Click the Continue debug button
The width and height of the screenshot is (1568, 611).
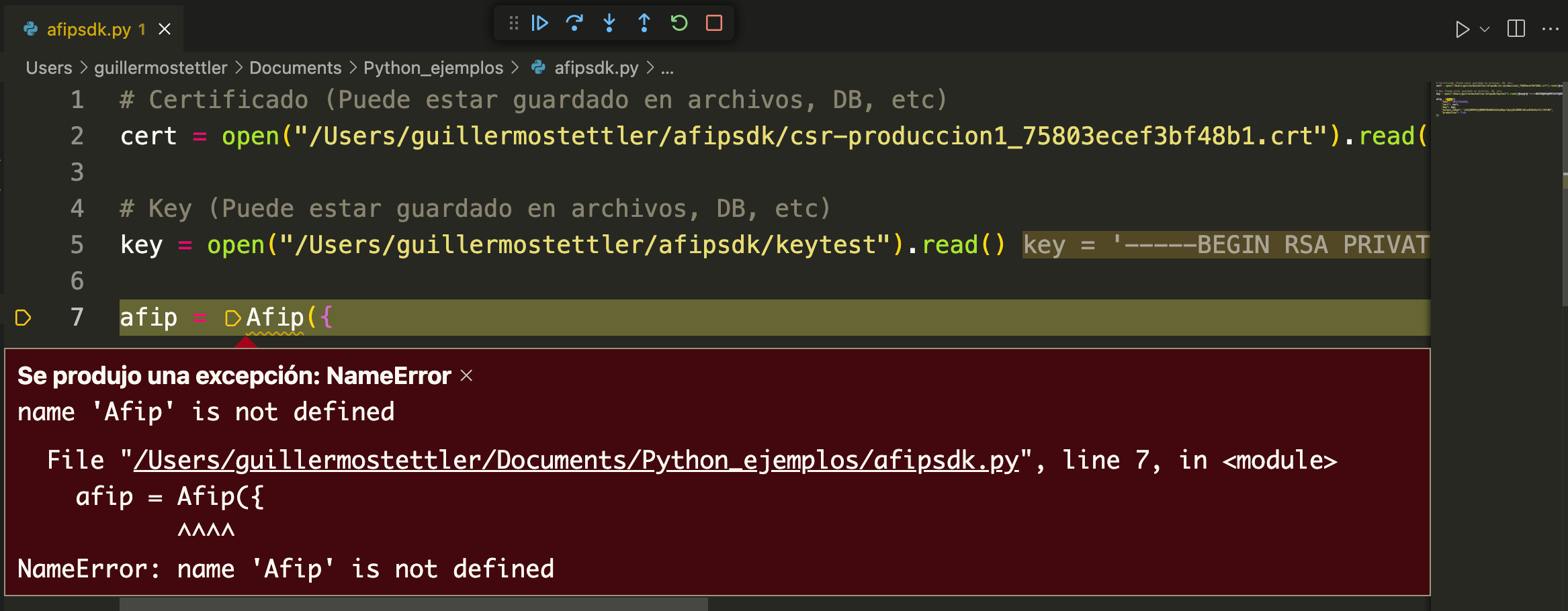coord(539,23)
